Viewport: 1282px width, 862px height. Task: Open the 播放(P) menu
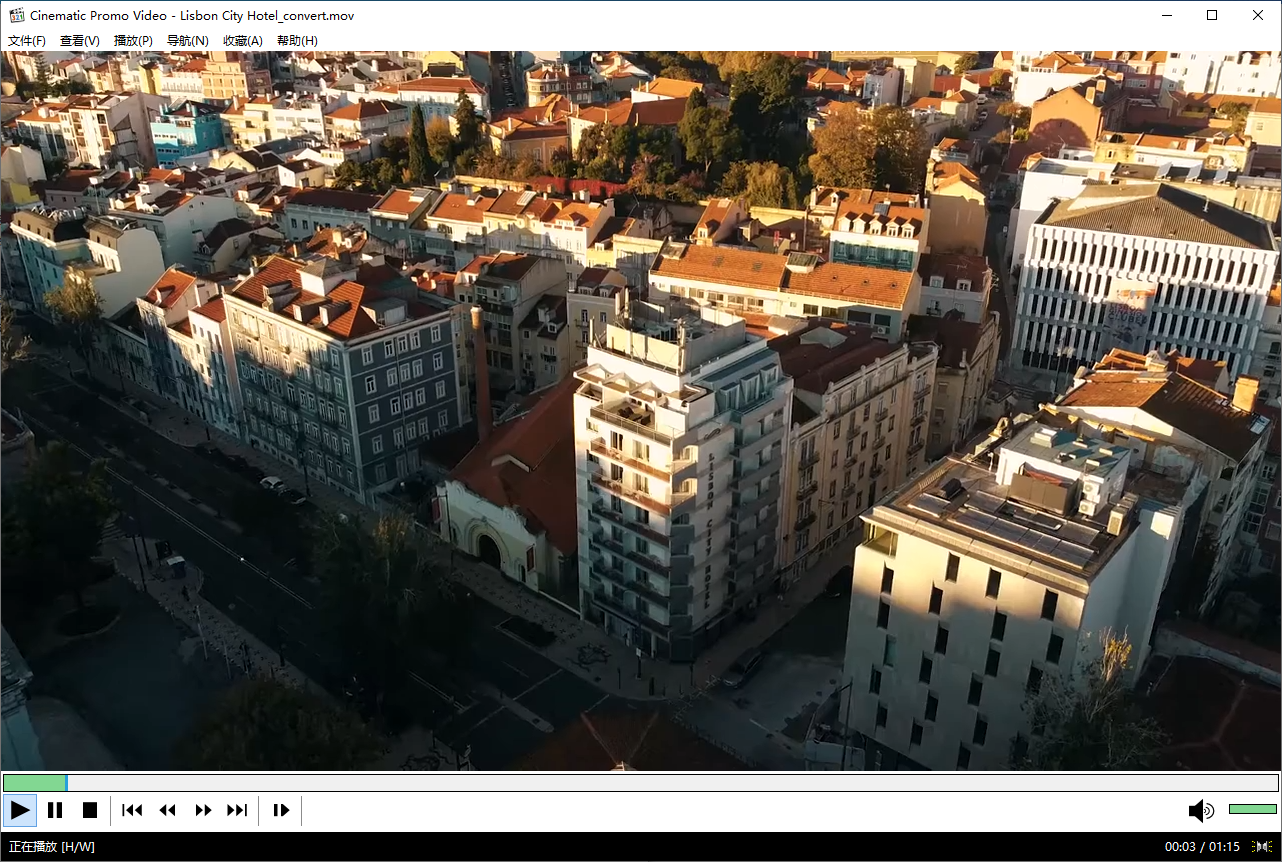point(133,41)
